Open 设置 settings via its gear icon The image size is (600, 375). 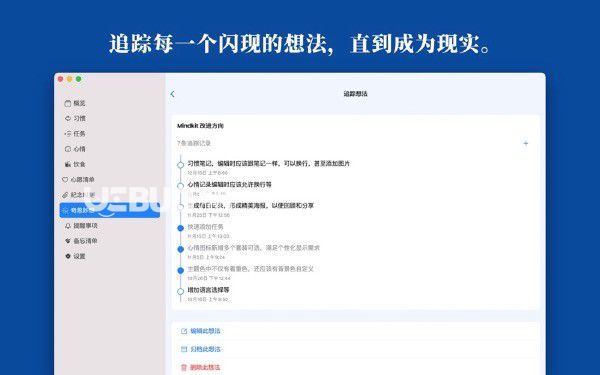[x=68, y=256]
